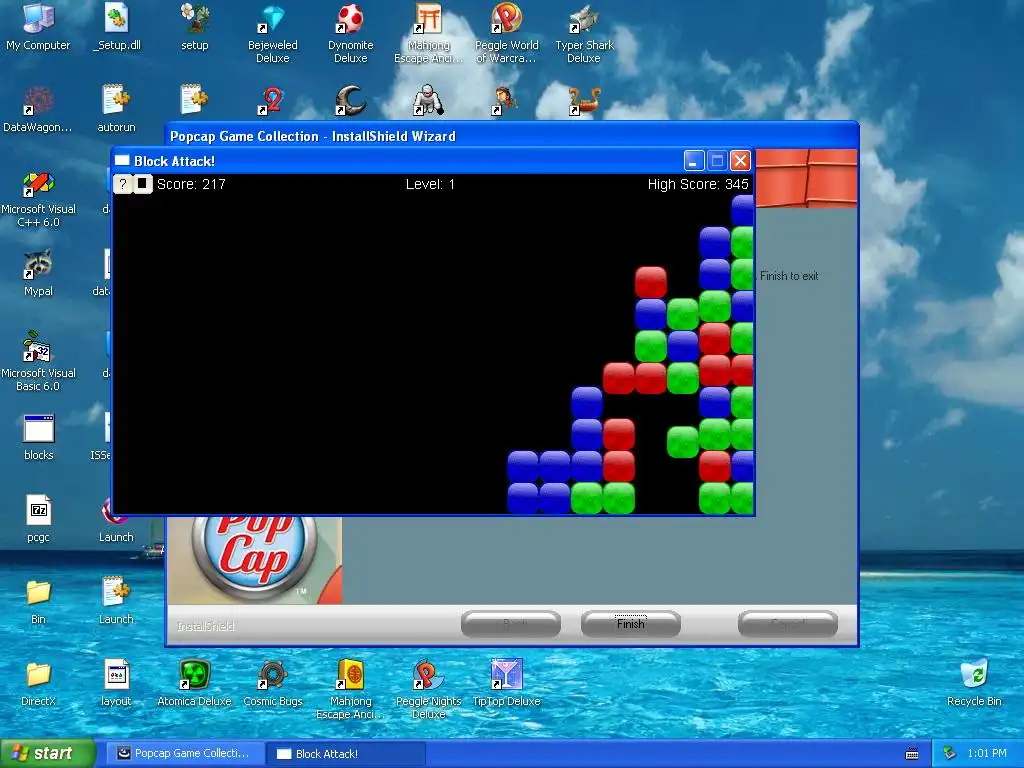Click the keyboard icon in system tray

pyautogui.click(x=912, y=754)
